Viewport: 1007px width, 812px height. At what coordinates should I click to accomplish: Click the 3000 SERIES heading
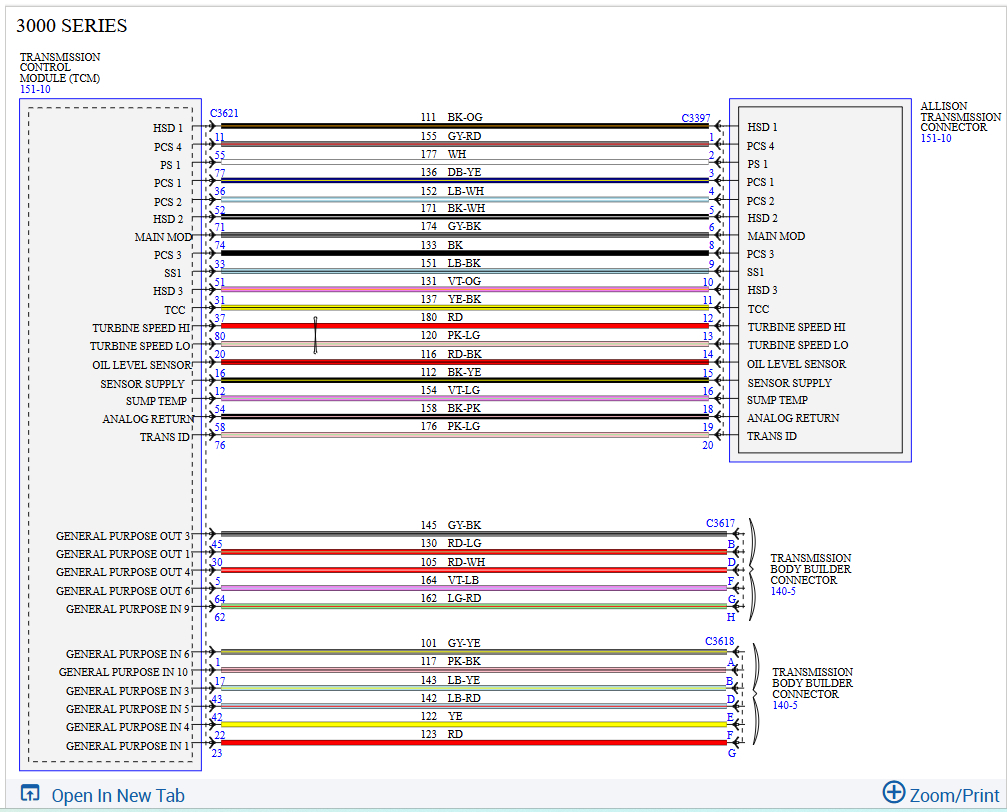click(71, 26)
